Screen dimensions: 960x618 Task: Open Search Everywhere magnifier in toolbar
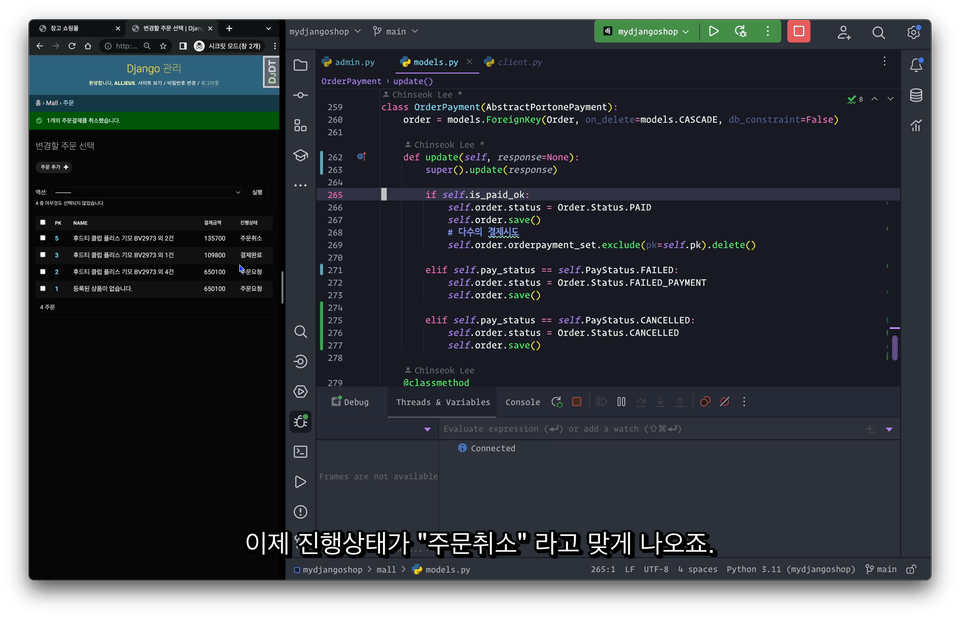(878, 32)
